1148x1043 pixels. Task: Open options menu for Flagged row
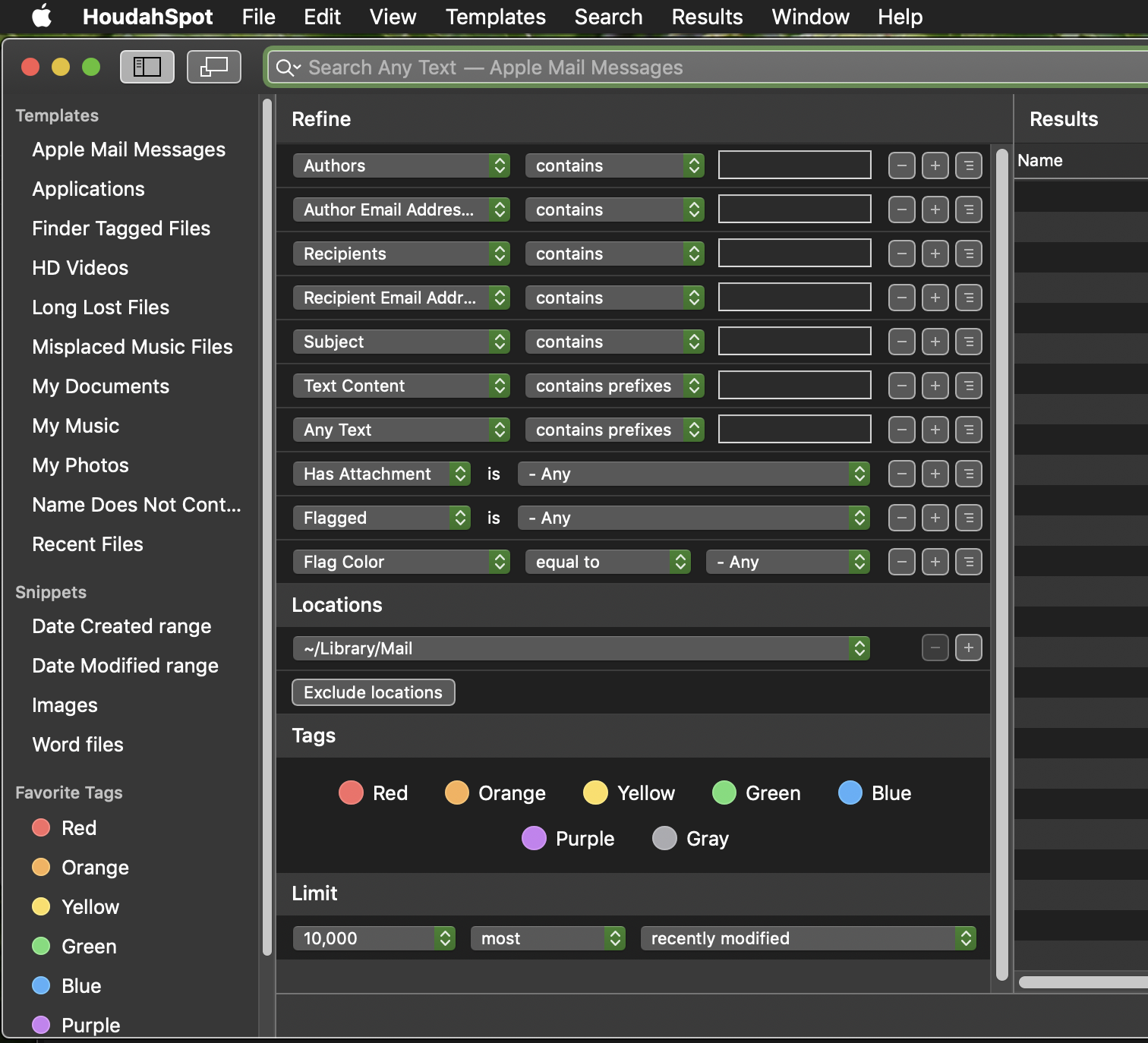[969, 518]
